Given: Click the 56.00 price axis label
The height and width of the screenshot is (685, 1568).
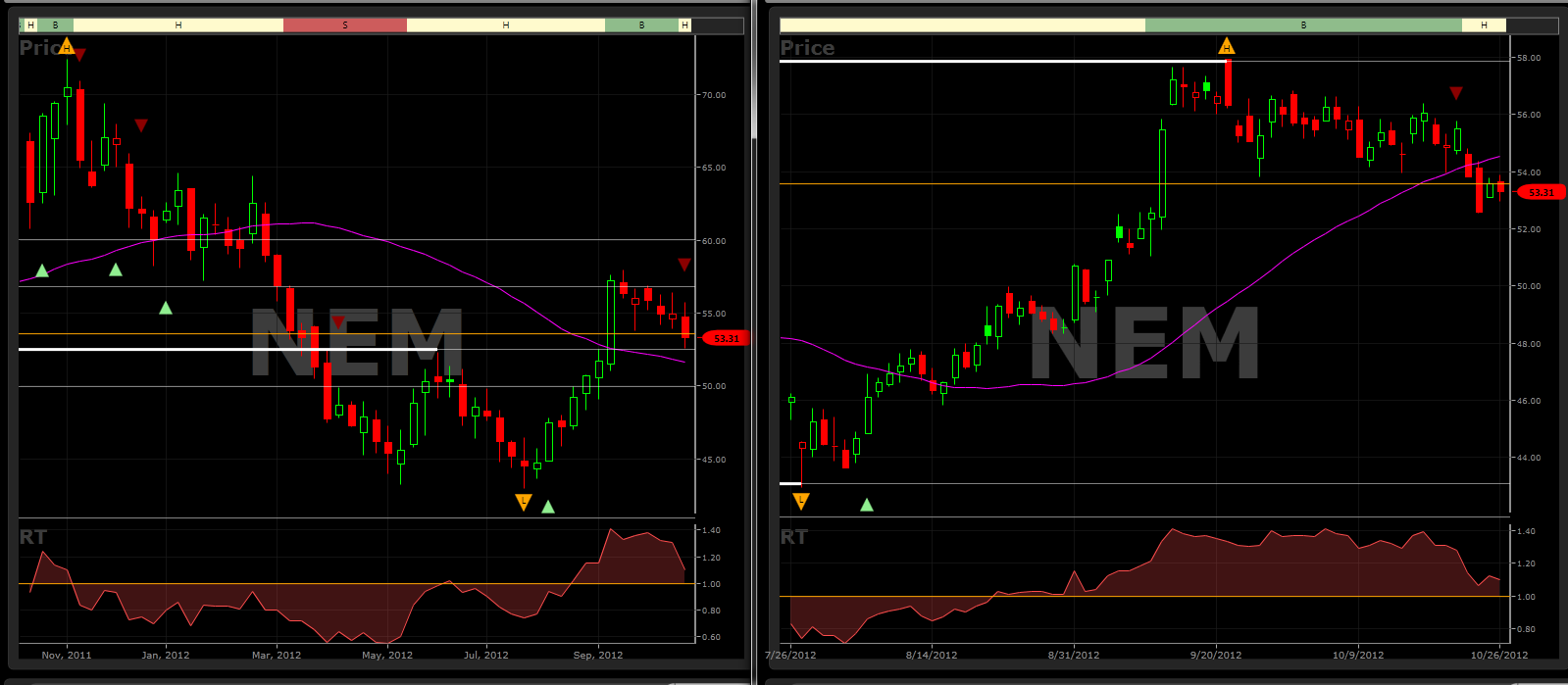Looking at the screenshot, I should 1528,115.
